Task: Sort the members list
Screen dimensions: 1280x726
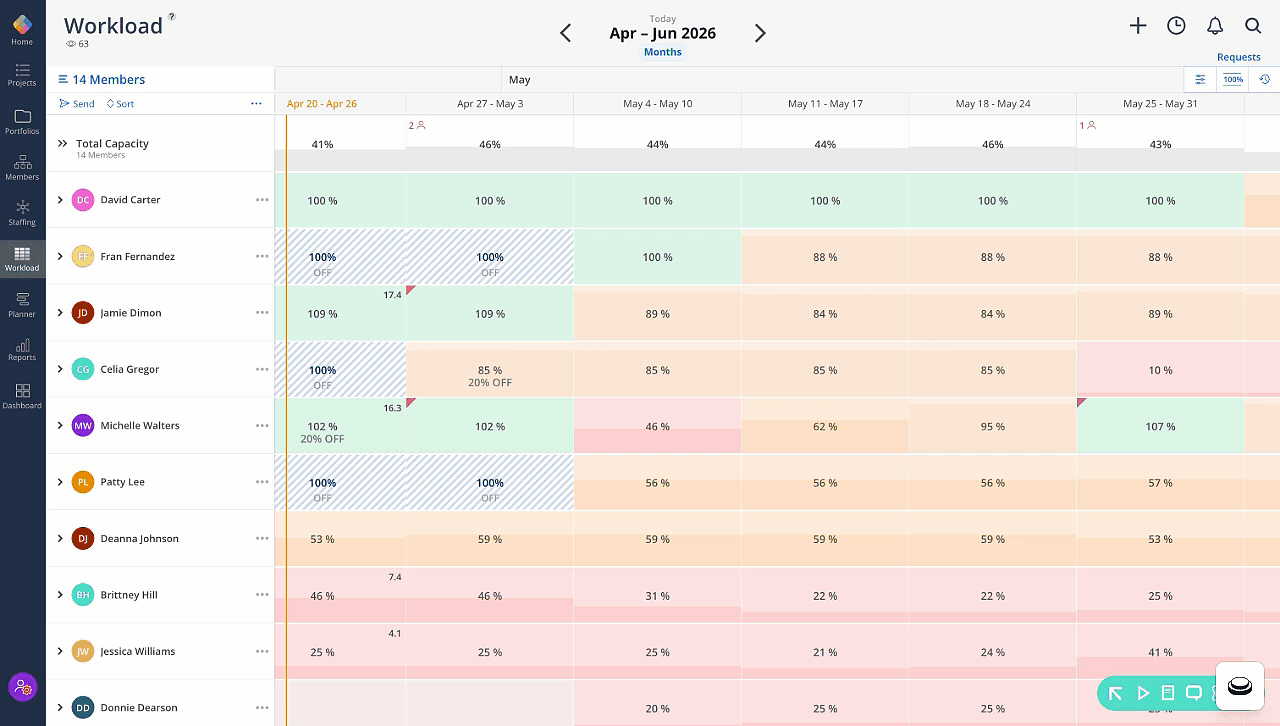Action: click(x=120, y=104)
